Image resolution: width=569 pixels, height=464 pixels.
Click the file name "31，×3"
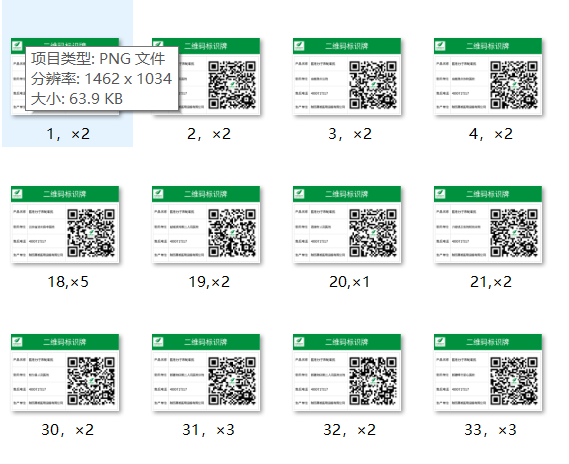tap(208, 430)
